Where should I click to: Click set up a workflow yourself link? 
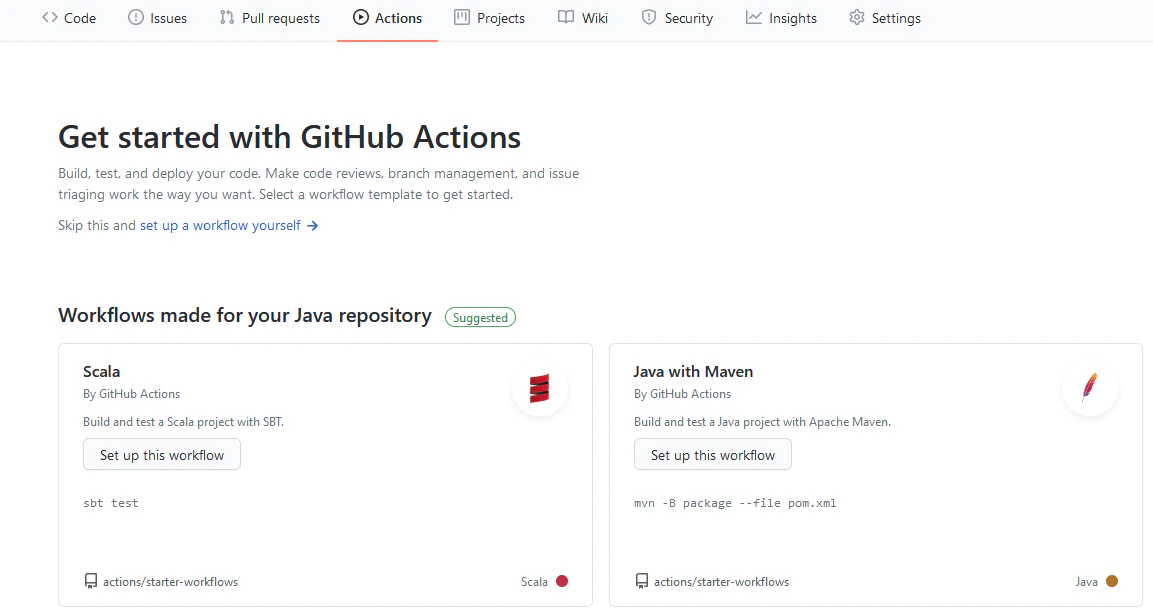point(220,225)
